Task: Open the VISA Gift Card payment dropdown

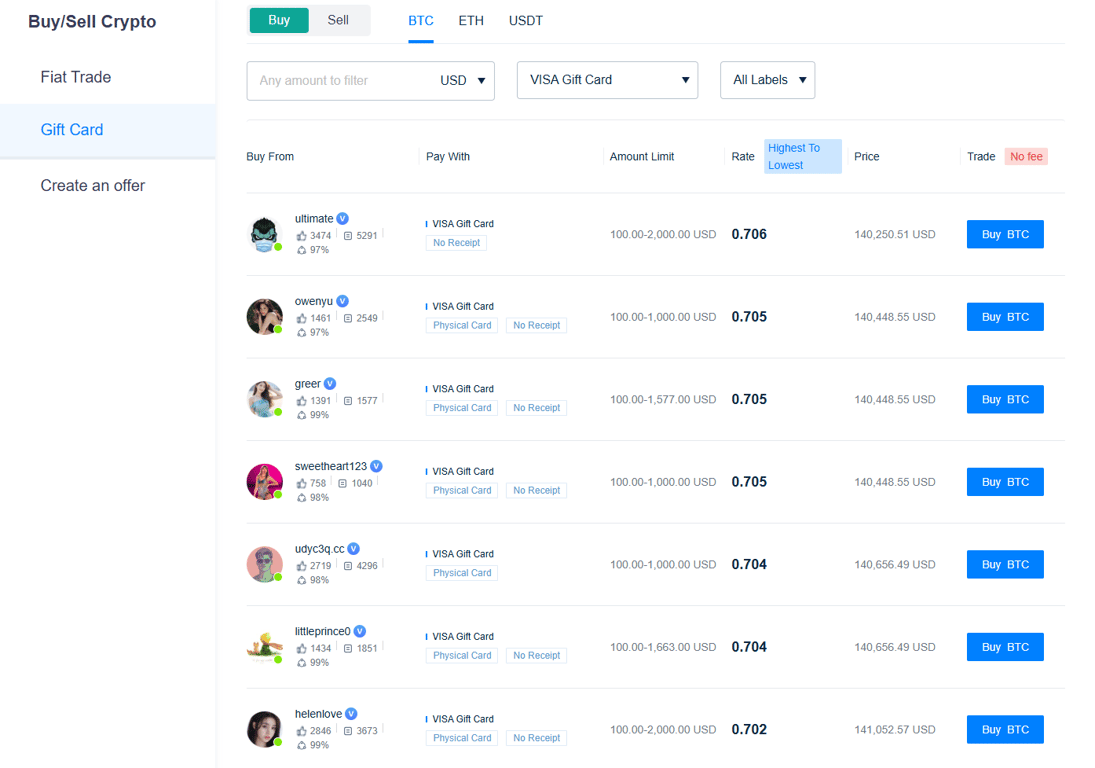Action: coord(607,80)
